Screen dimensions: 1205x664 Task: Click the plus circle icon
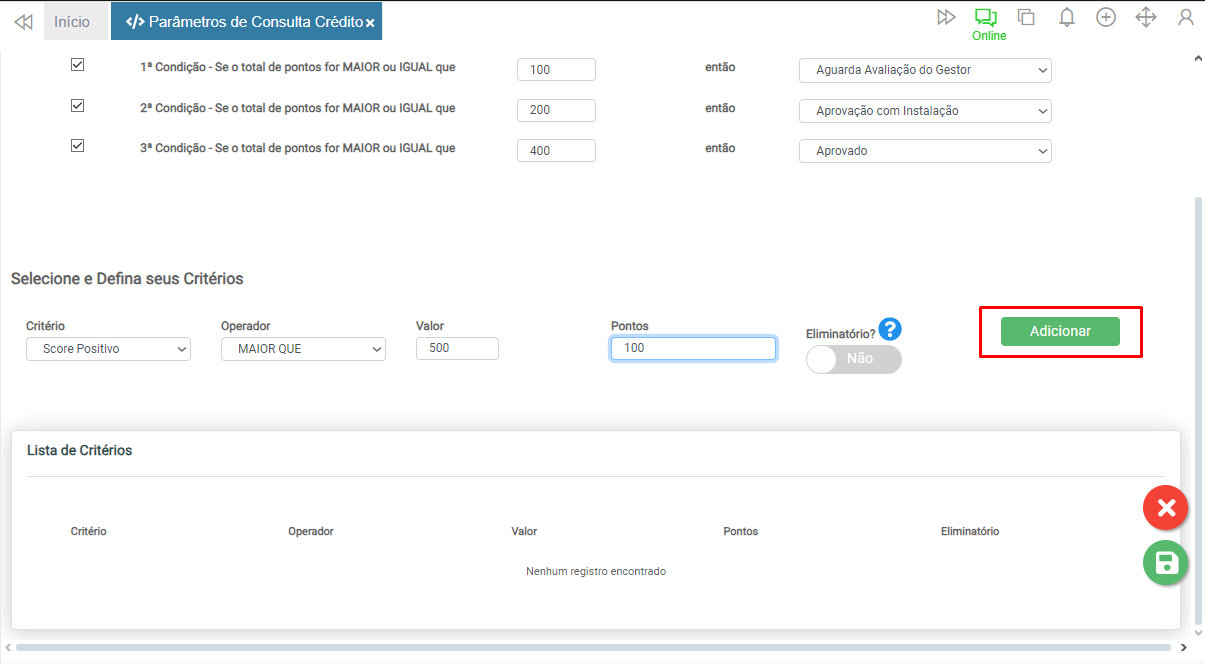pos(1106,17)
